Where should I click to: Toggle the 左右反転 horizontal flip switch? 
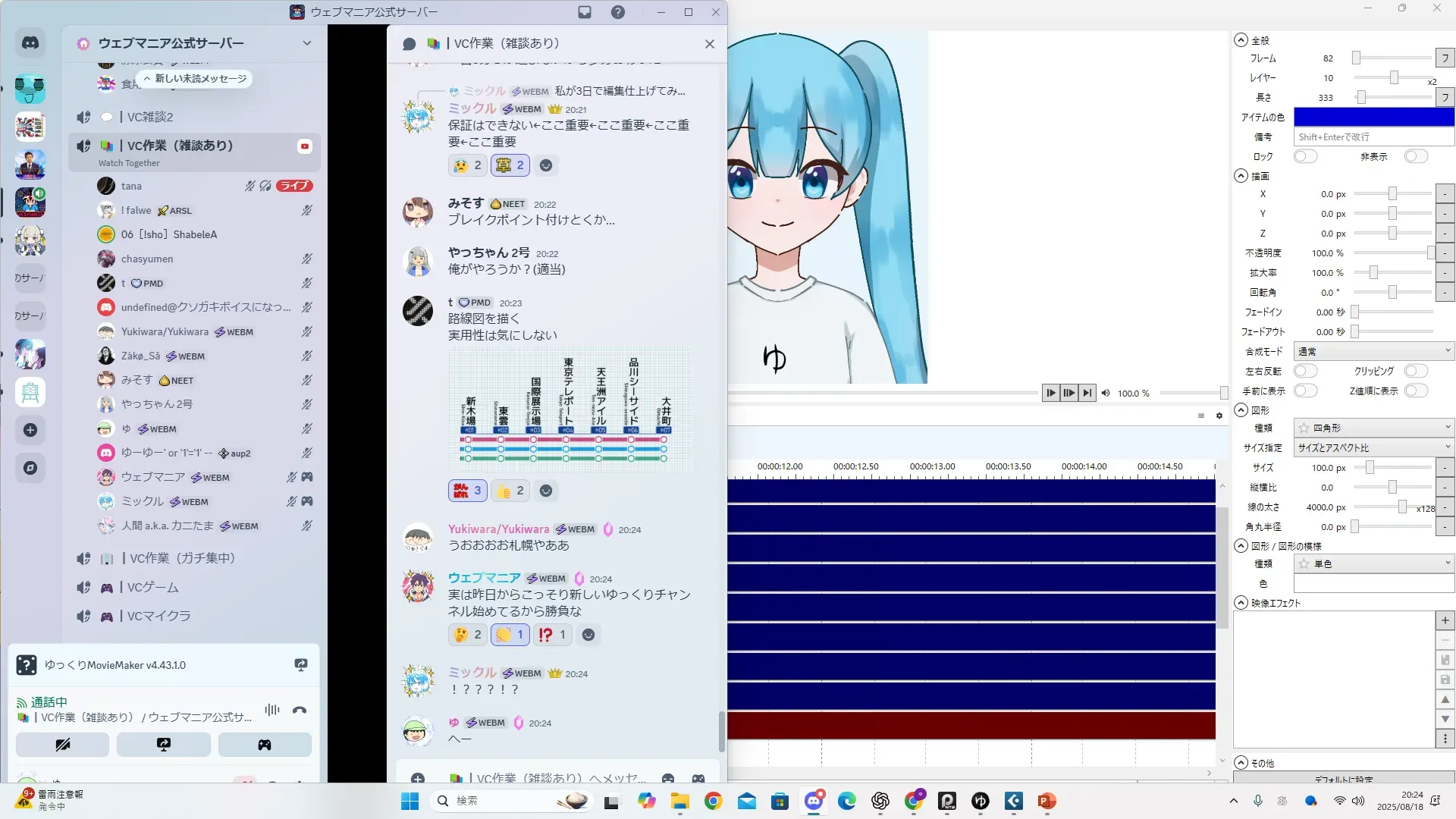point(1304,371)
